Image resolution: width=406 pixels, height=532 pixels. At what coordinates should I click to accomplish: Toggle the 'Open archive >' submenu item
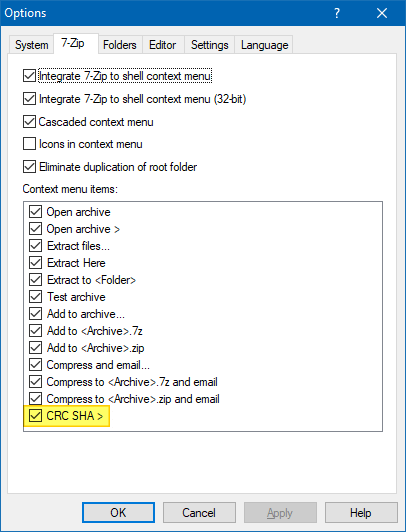pyautogui.click(x=35, y=229)
